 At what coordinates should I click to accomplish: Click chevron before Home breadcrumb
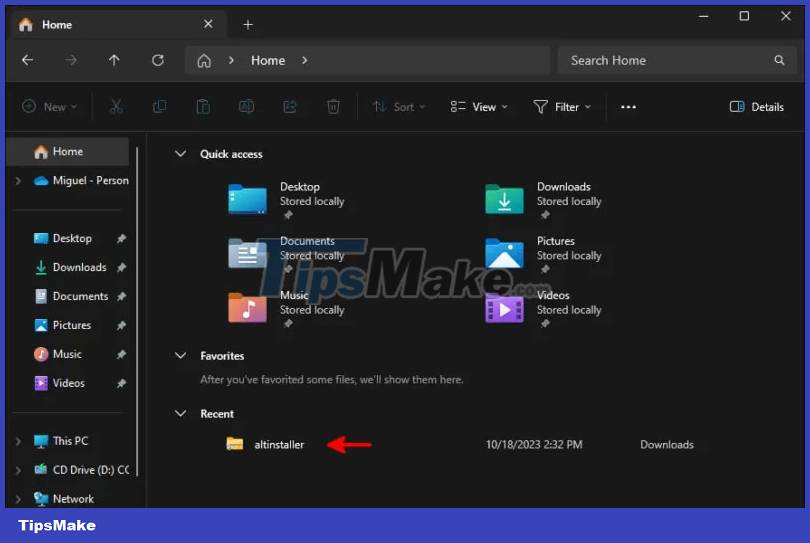point(231,60)
